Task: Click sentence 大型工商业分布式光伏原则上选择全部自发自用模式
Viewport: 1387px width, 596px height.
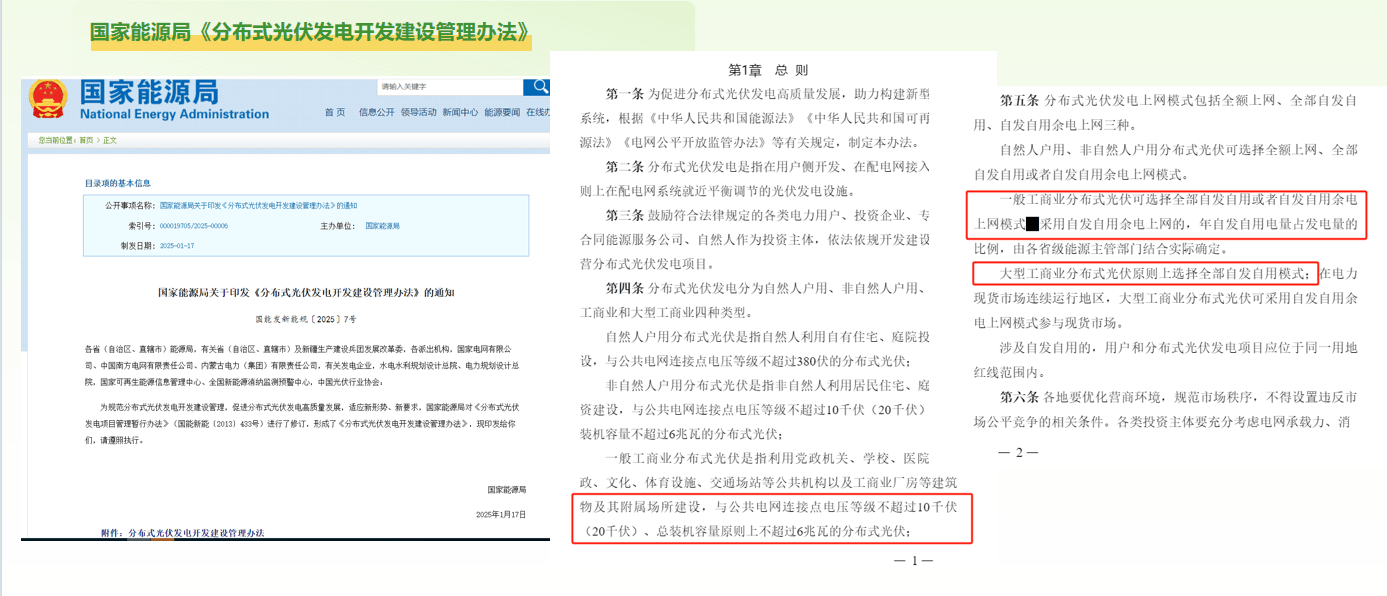Action: (x=1154, y=273)
